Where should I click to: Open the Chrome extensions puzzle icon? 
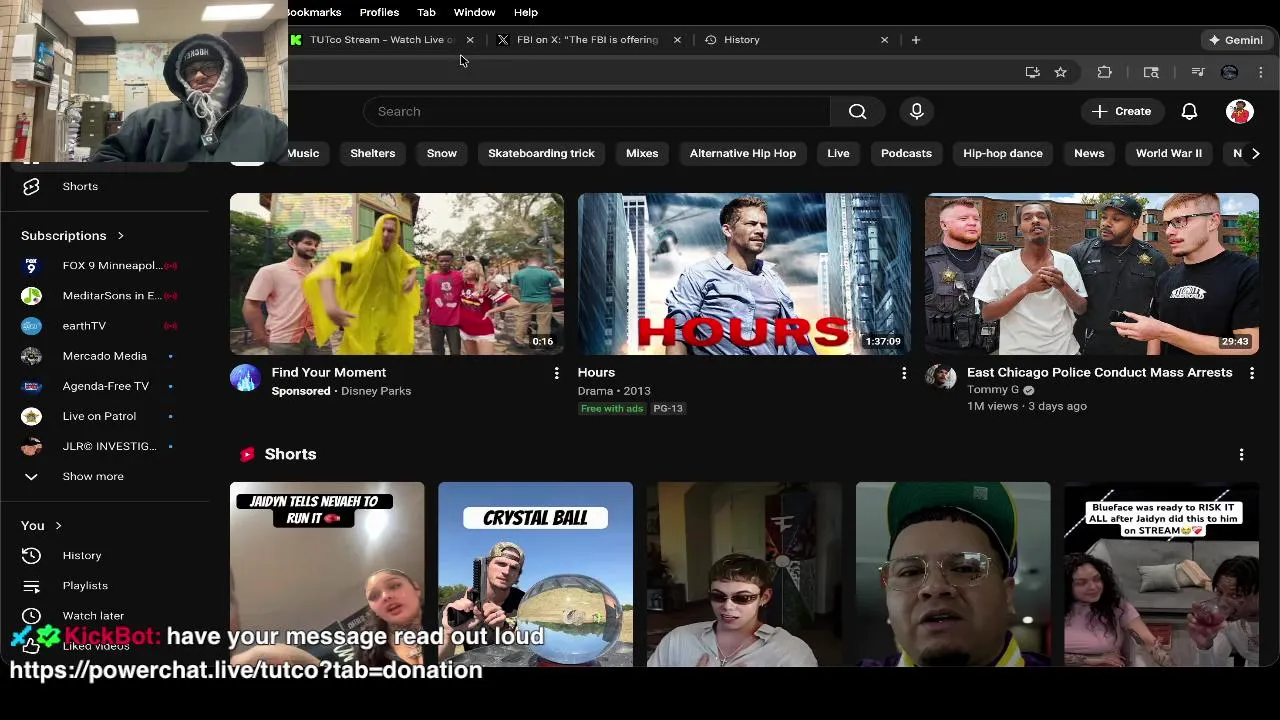(x=1104, y=72)
